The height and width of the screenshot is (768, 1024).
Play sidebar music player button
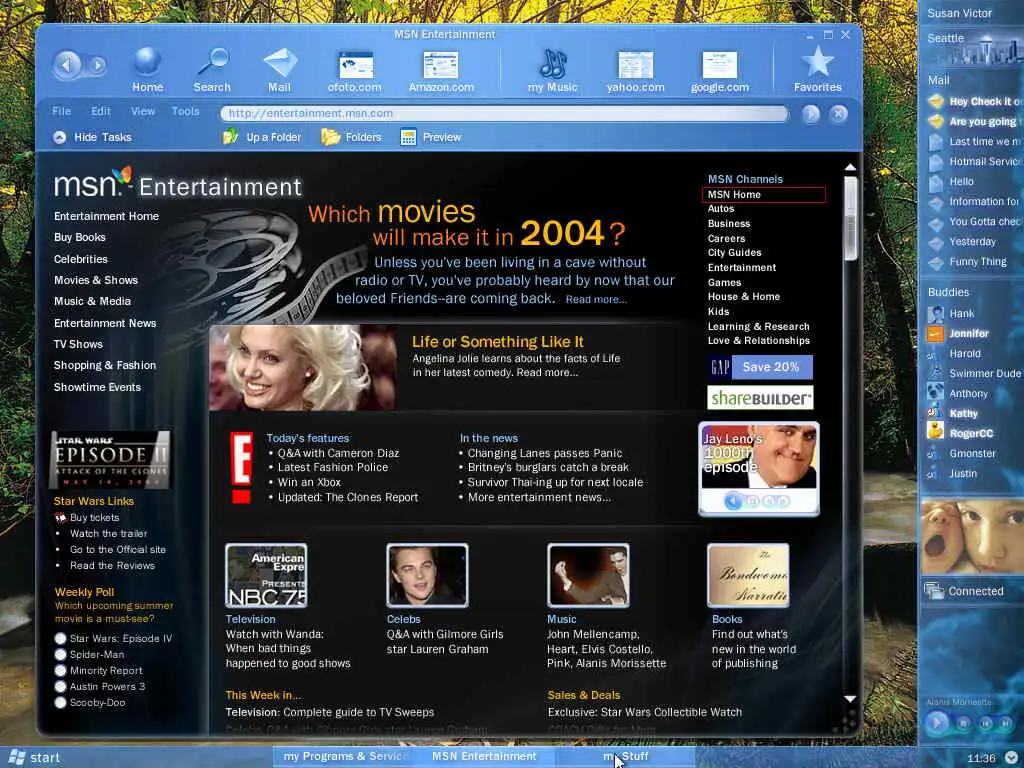pyautogui.click(x=936, y=722)
